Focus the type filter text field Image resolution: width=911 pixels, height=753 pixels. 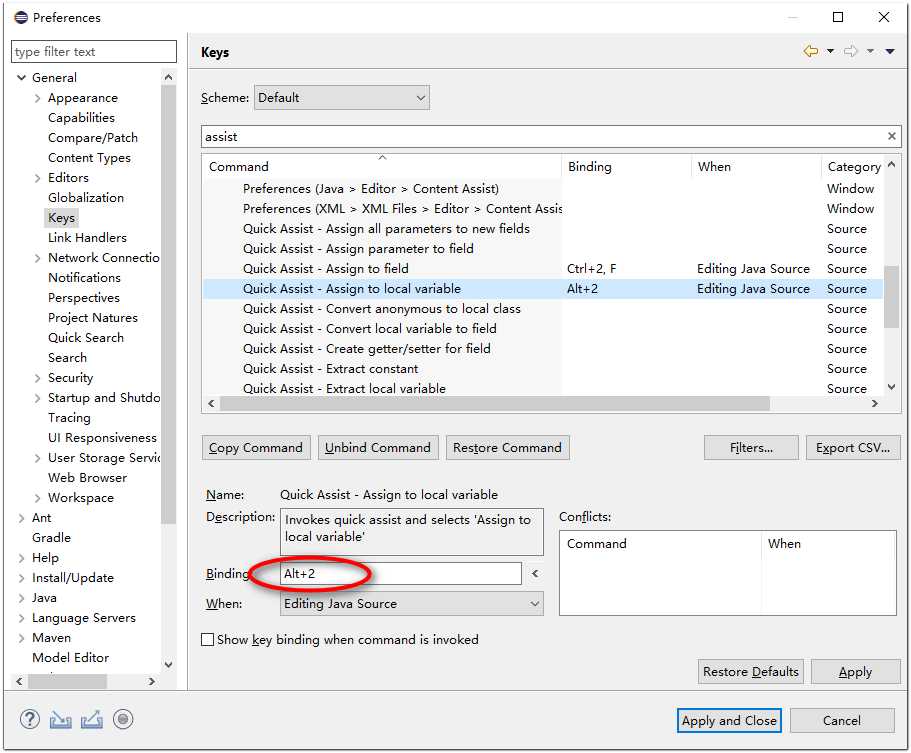pyautogui.click(x=94, y=52)
